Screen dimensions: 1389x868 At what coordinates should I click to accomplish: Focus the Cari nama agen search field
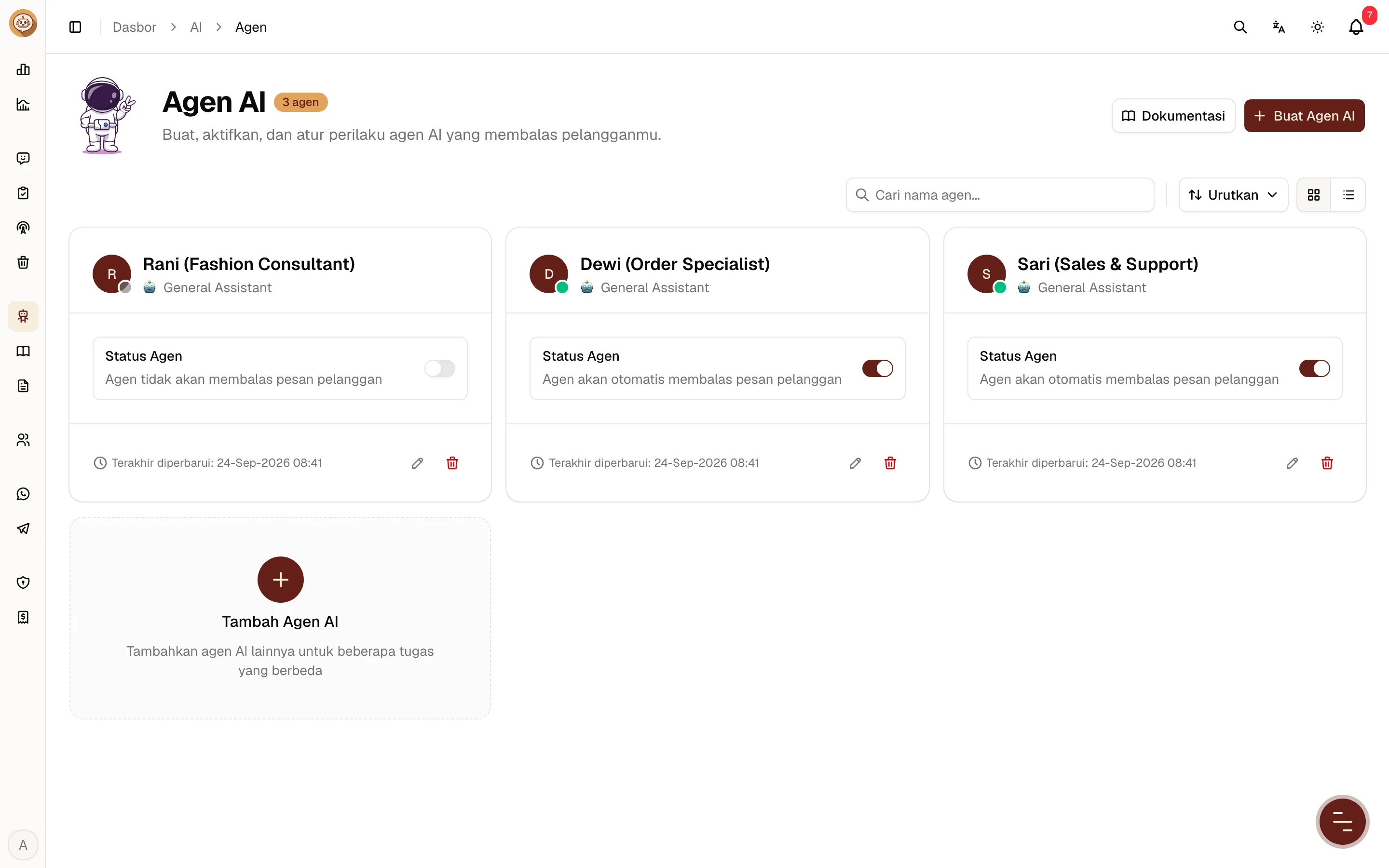pyautogui.click(x=1000, y=195)
